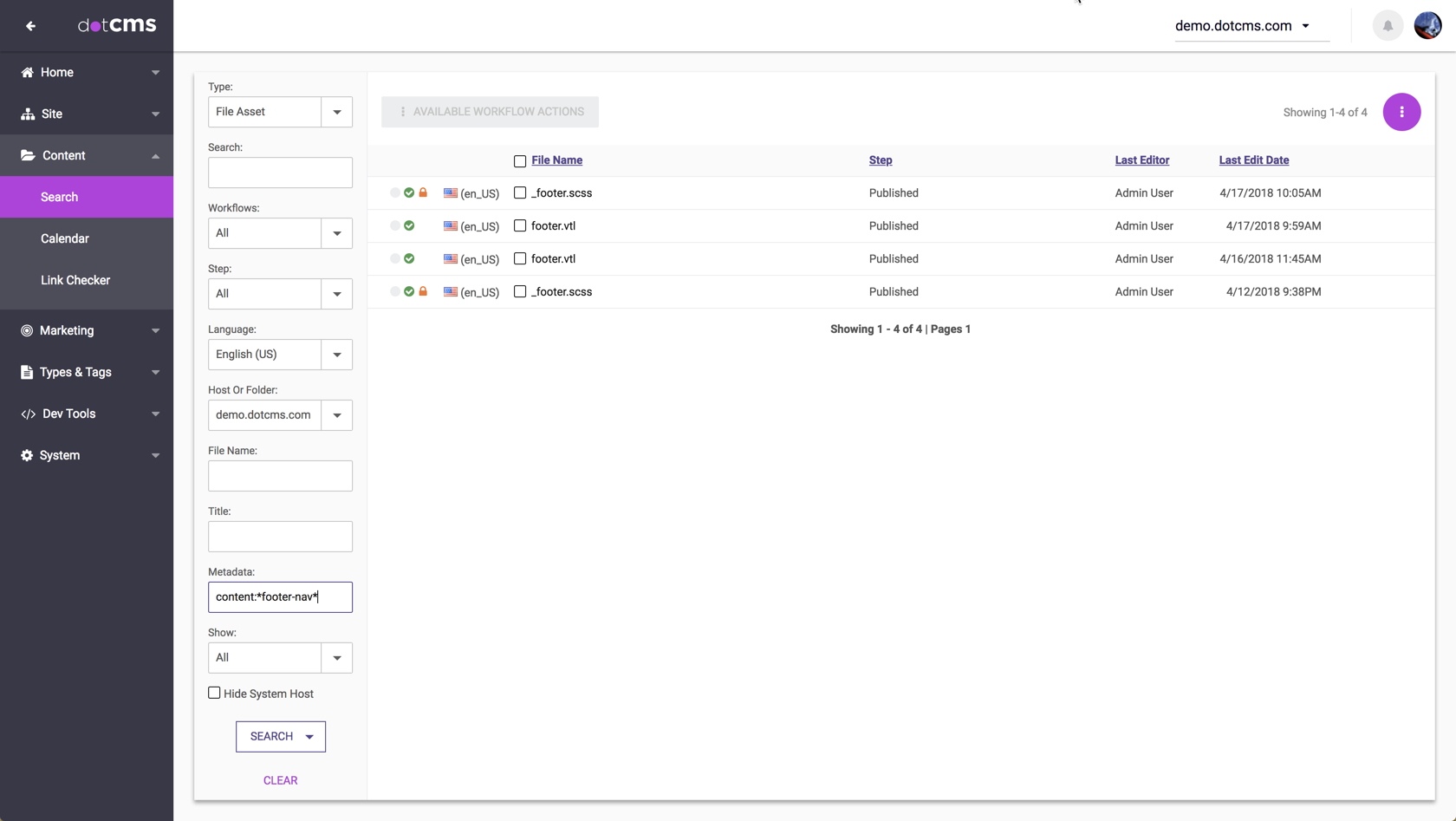Open Link Checker in the sidebar
Viewport: 1456px width, 821px height.
[75, 280]
